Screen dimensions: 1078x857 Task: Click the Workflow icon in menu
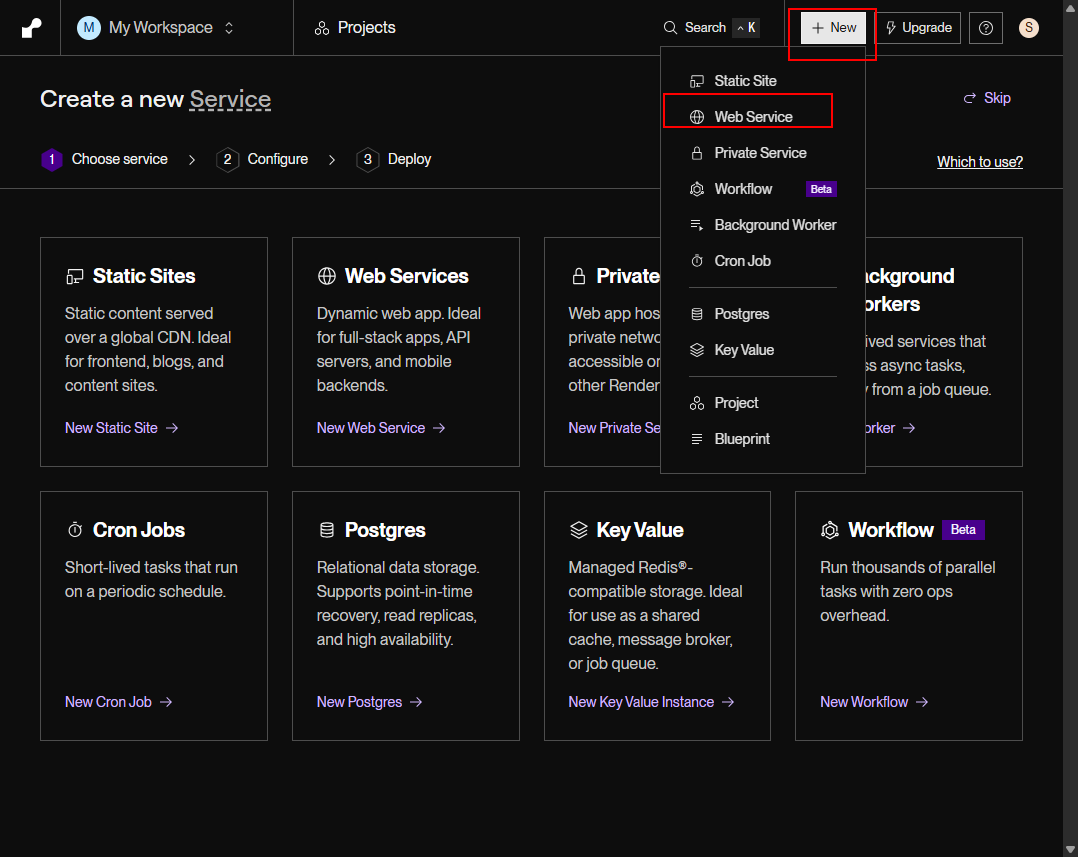click(696, 189)
